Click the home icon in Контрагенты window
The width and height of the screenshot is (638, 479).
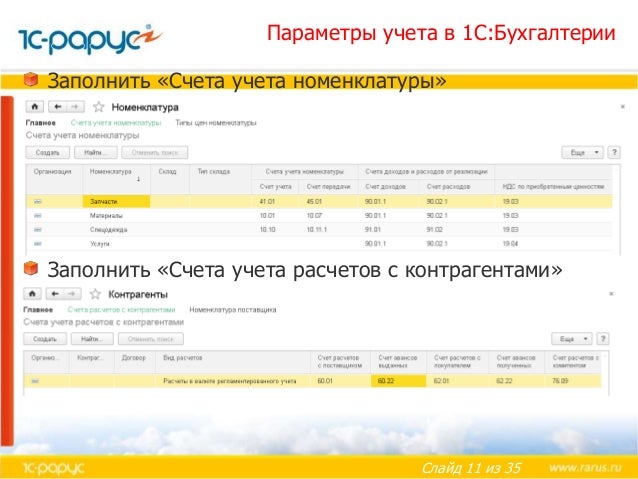[x=32, y=294]
